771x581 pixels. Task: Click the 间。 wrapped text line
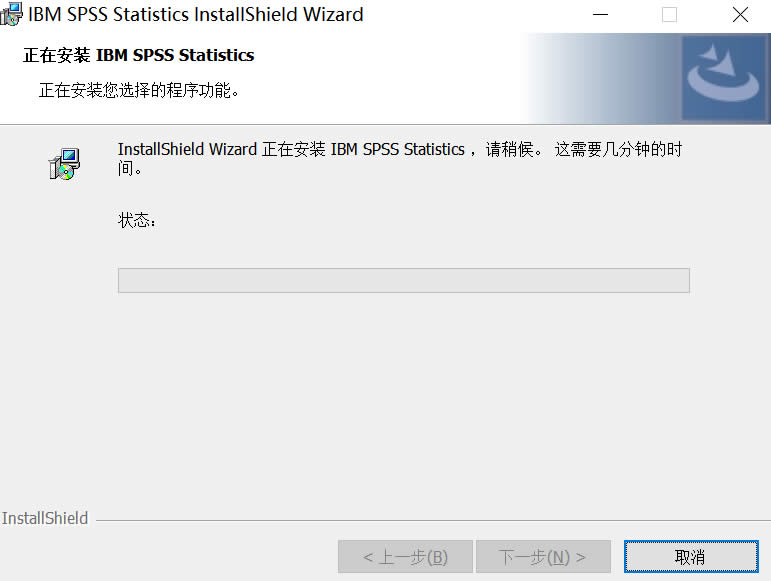[130, 169]
